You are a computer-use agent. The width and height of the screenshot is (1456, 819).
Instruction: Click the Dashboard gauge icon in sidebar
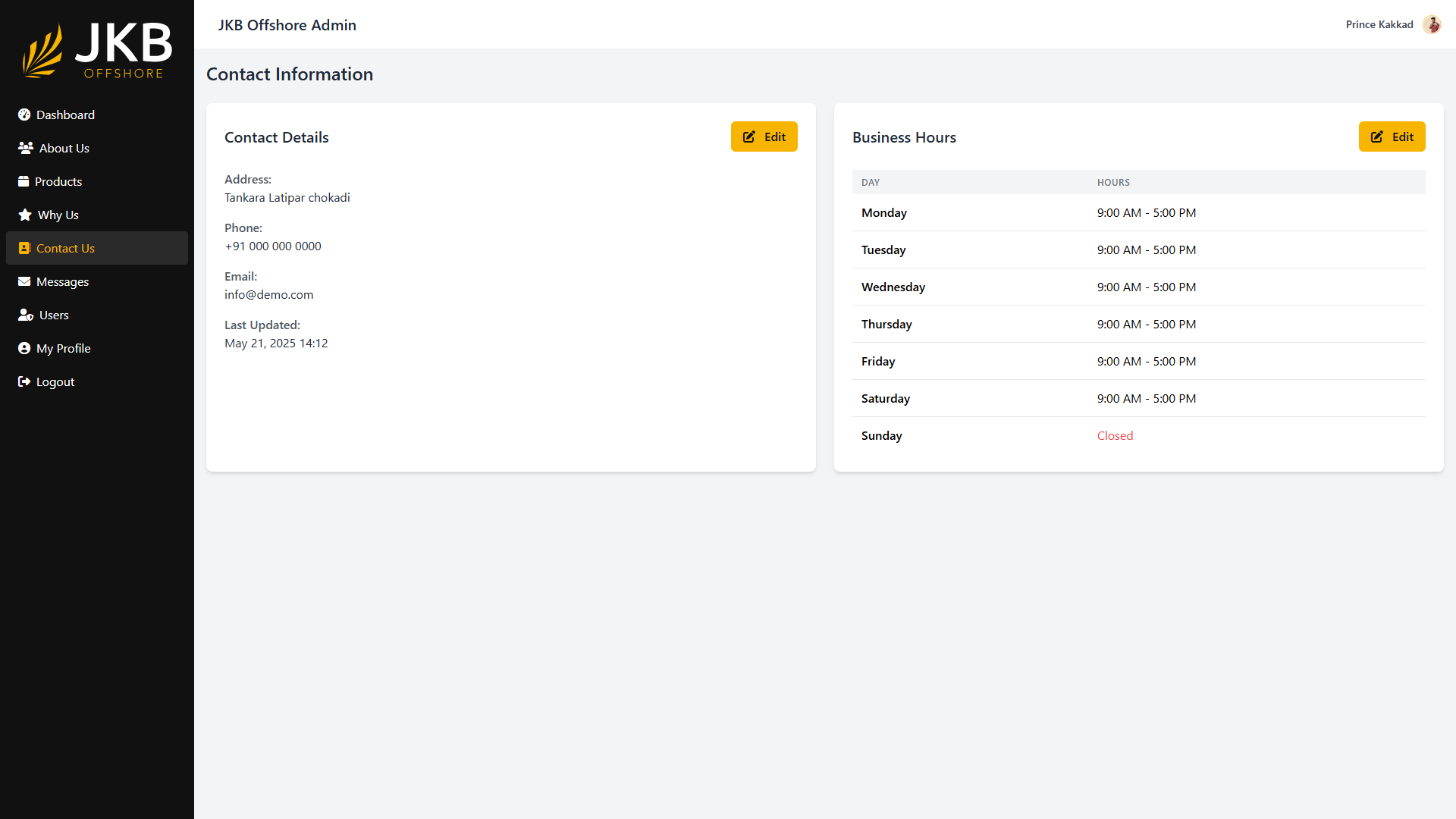point(24,115)
